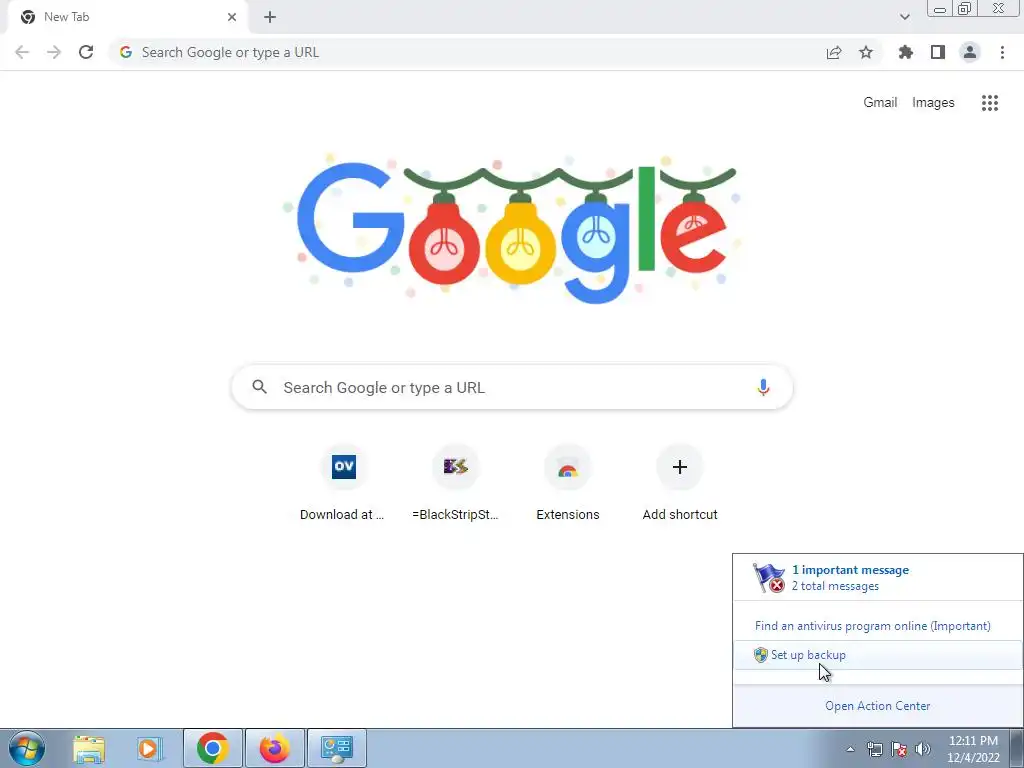The width and height of the screenshot is (1024, 768).
Task: Click the Google holiday doodle logo
Action: pyautogui.click(x=513, y=229)
